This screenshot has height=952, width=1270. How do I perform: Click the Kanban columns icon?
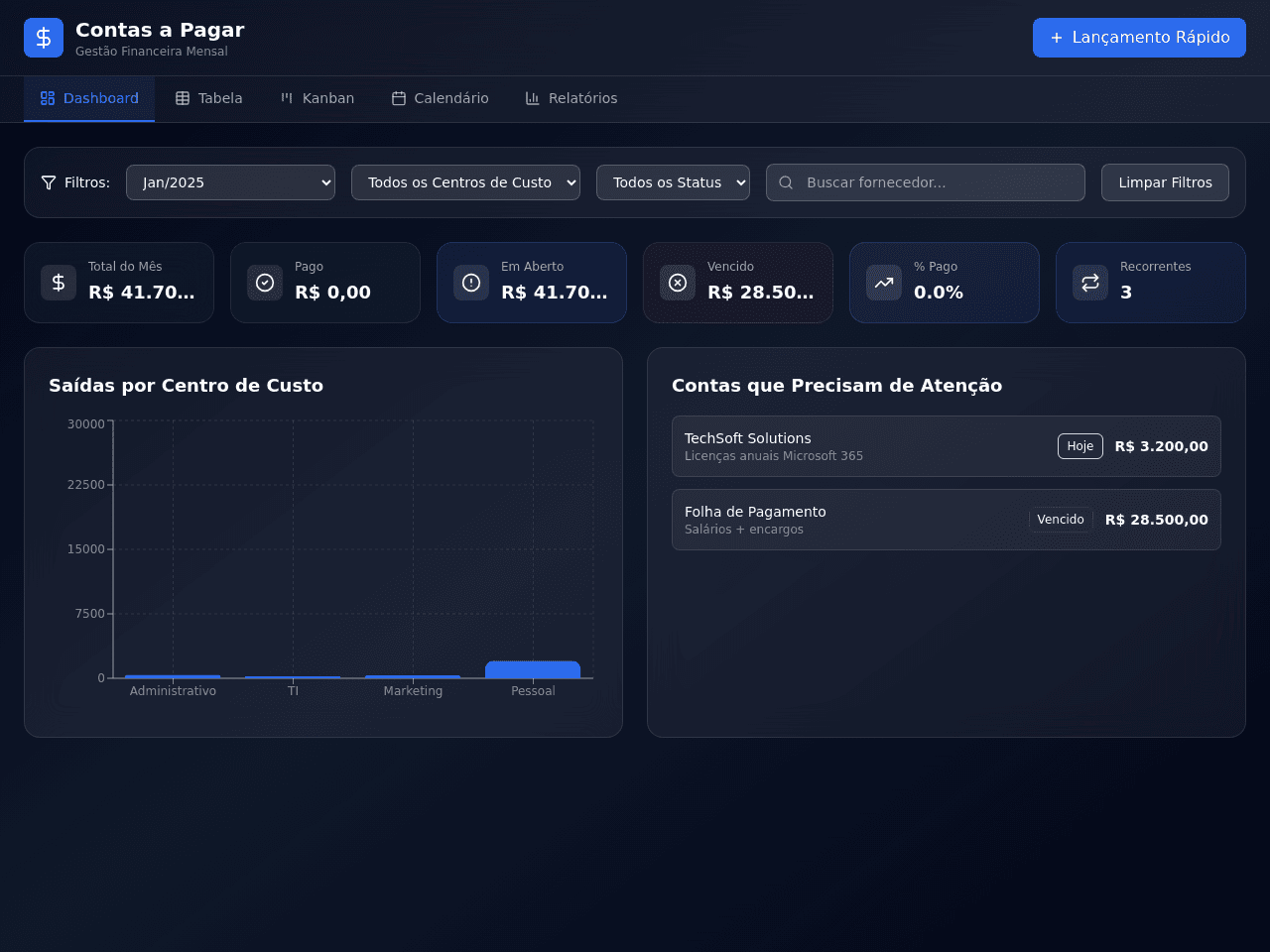[x=287, y=98]
